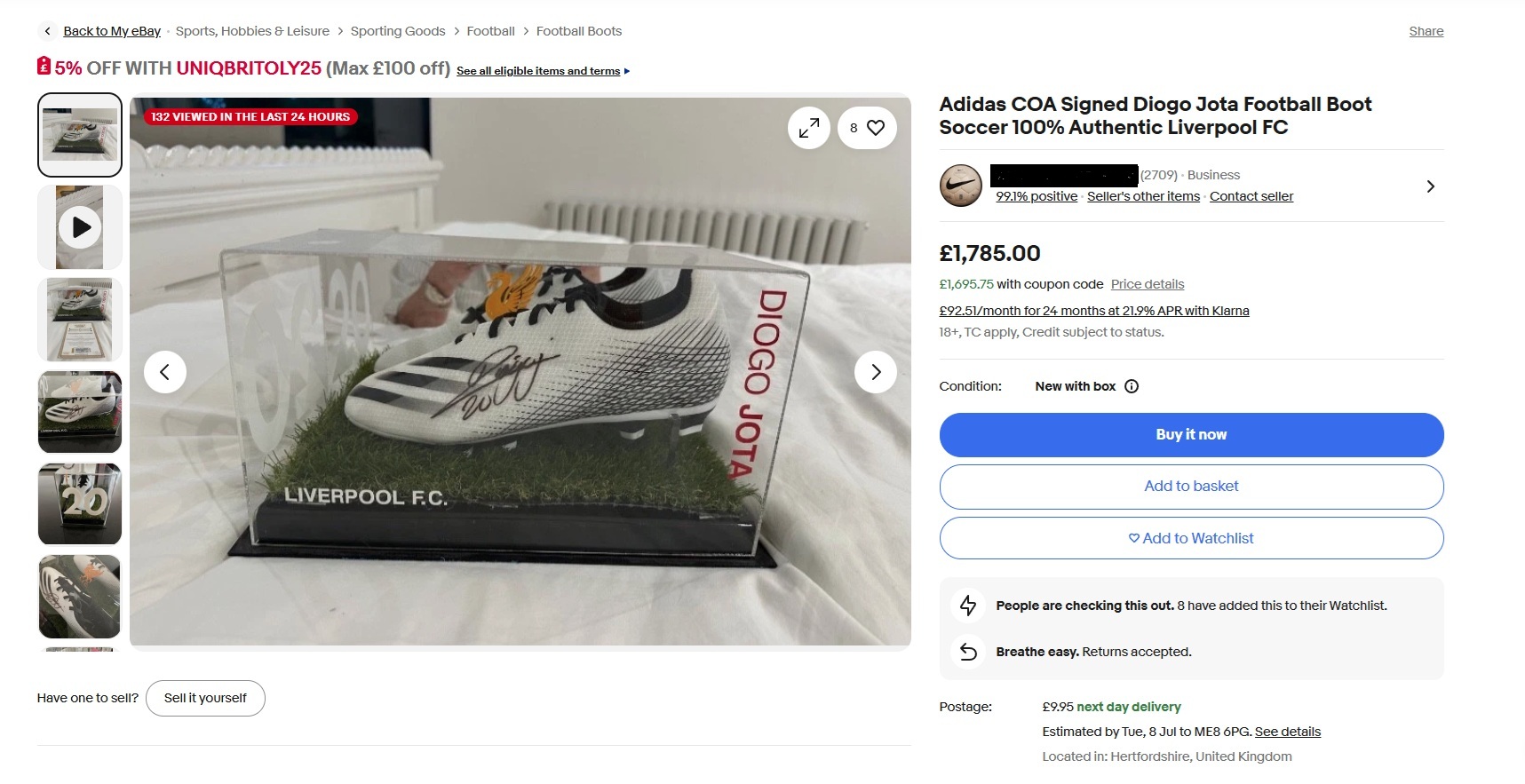Expand seller details chevron arrow
This screenshot has width=1525, height=784.
point(1430,186)
